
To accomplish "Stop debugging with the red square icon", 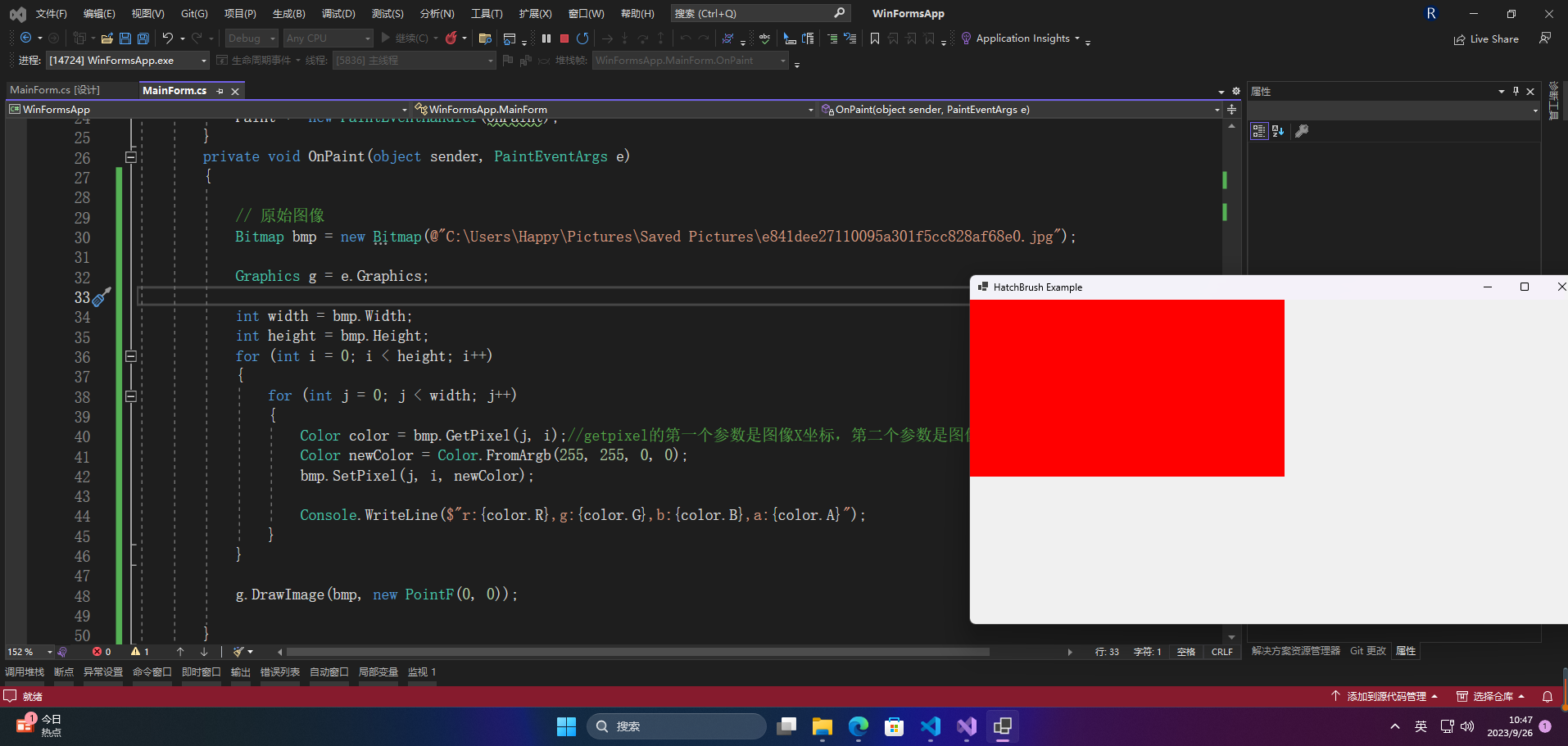I will point(564,38).
